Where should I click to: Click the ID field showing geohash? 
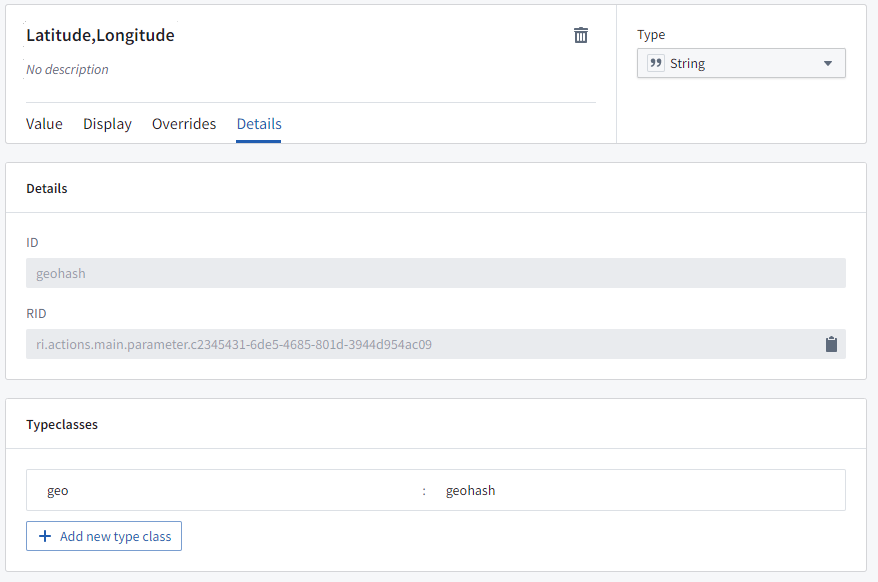coord(435,272)
